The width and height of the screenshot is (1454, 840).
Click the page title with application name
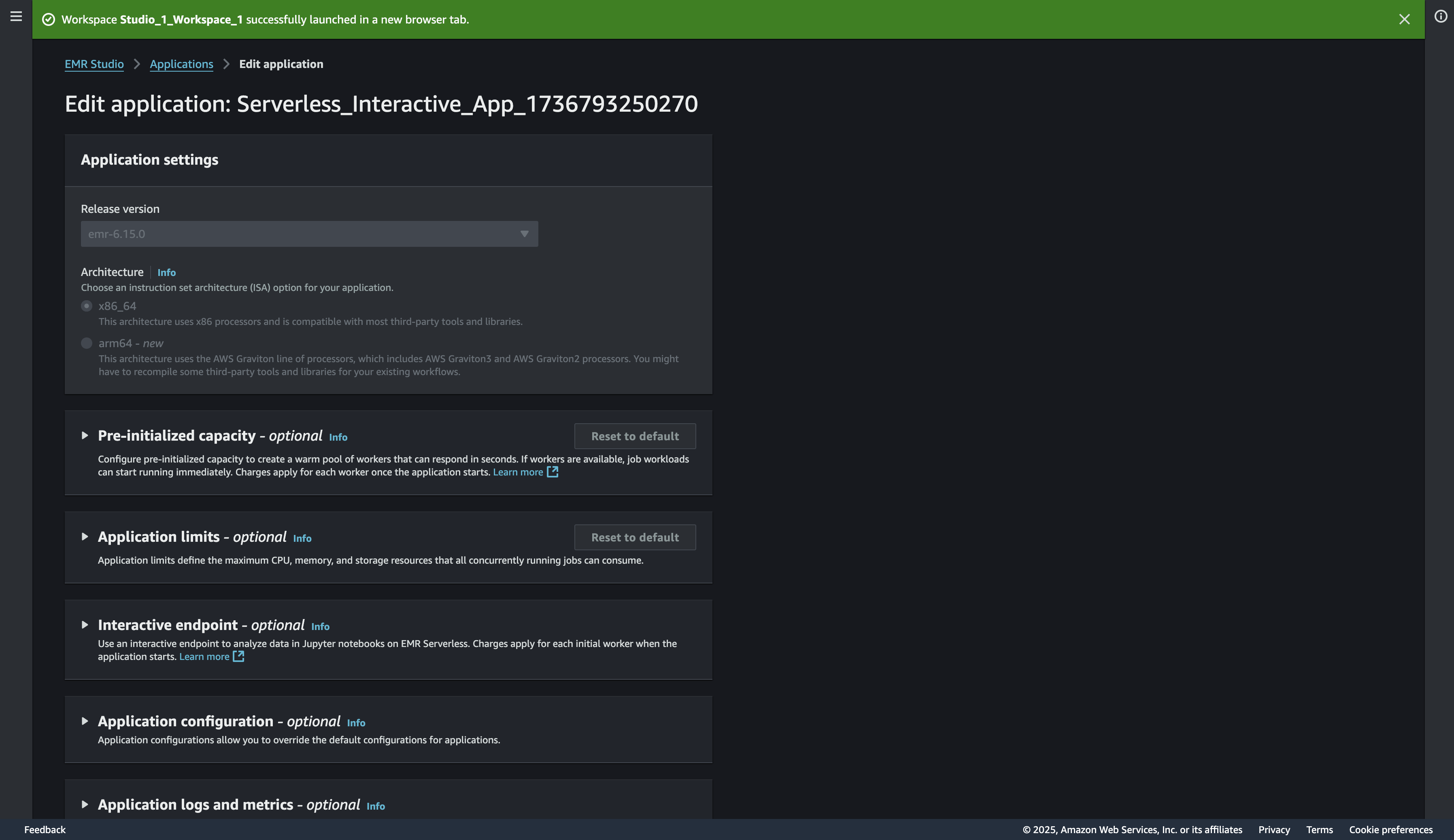click(381, 104)
